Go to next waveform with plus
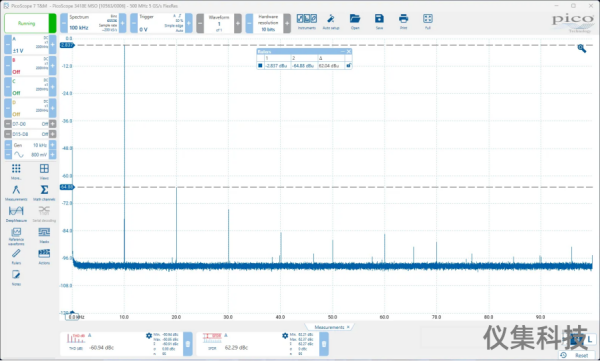 238,23
